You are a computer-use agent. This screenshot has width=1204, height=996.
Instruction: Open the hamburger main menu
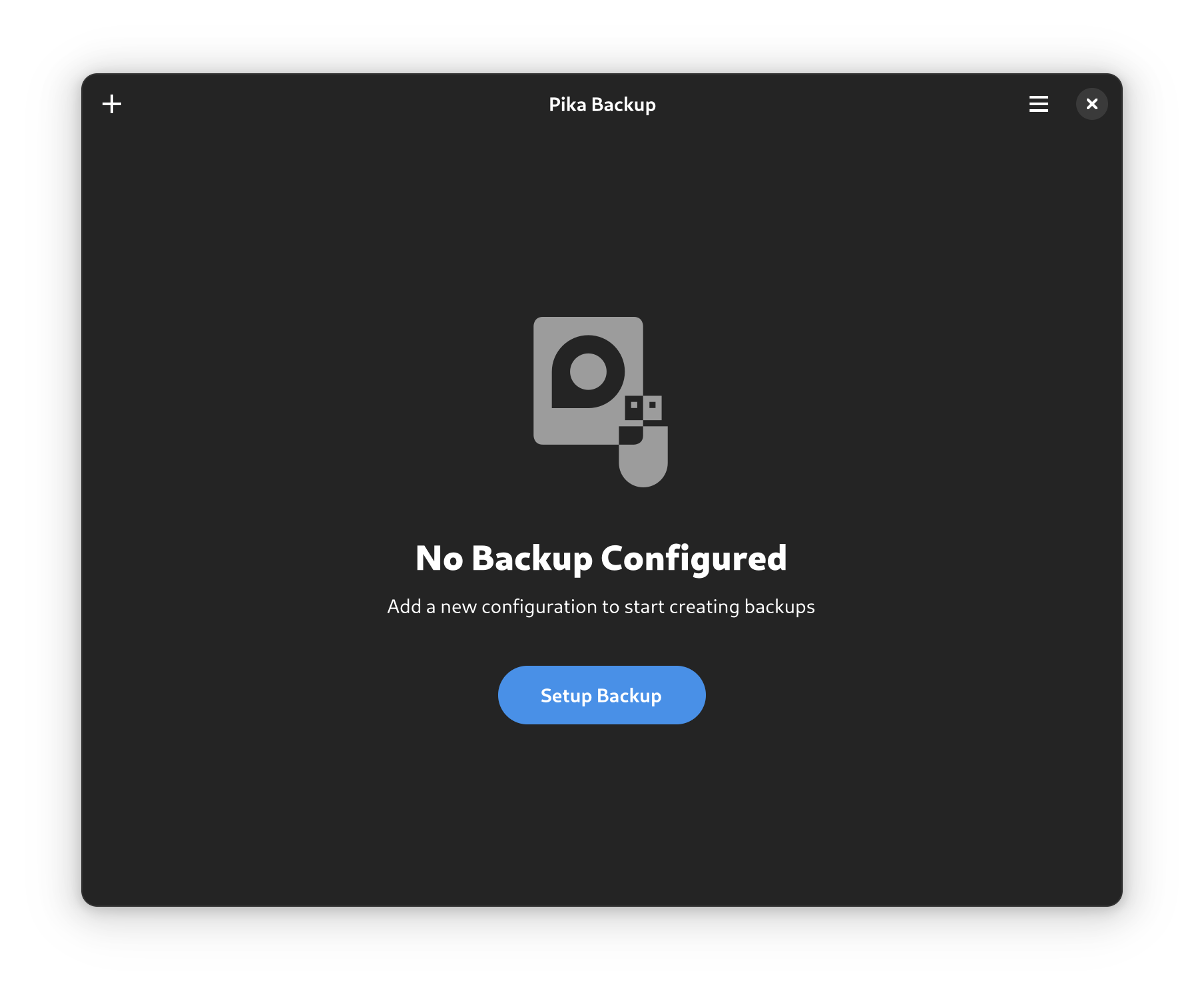[x=1038, y=104]
